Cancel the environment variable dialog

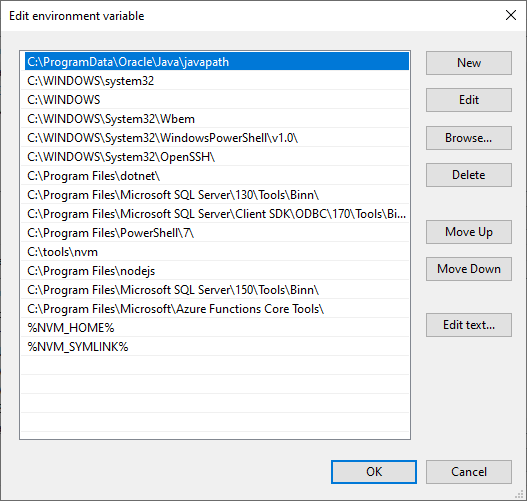(x=469, y=472)
